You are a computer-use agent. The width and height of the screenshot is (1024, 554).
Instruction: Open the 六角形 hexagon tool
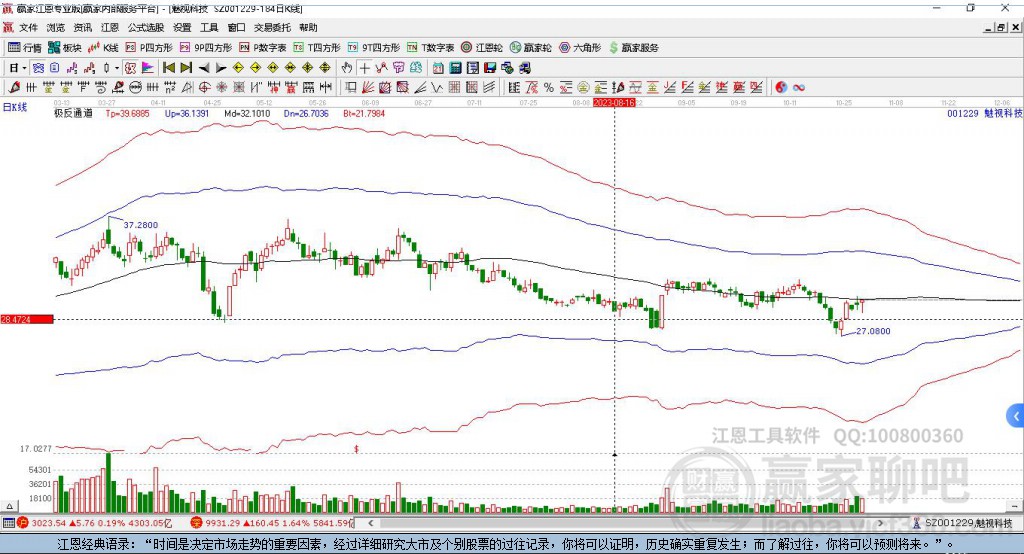click(580, 48)
